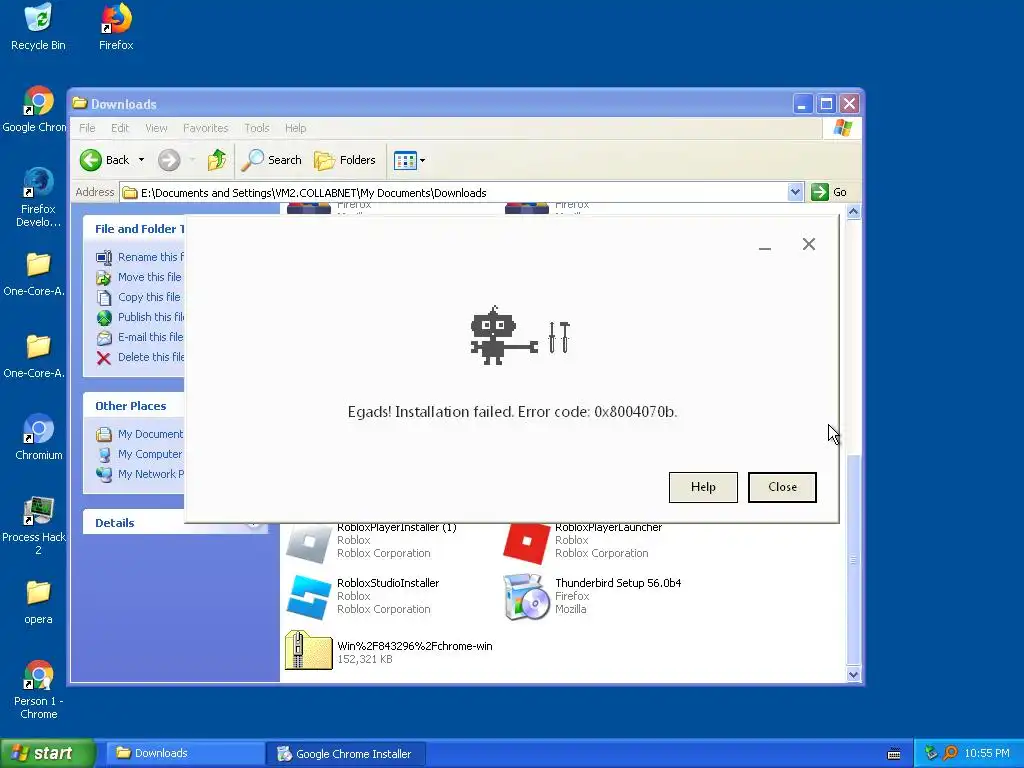Expand the Details panel header
The image size is (1024, 768).
point(174,522)
